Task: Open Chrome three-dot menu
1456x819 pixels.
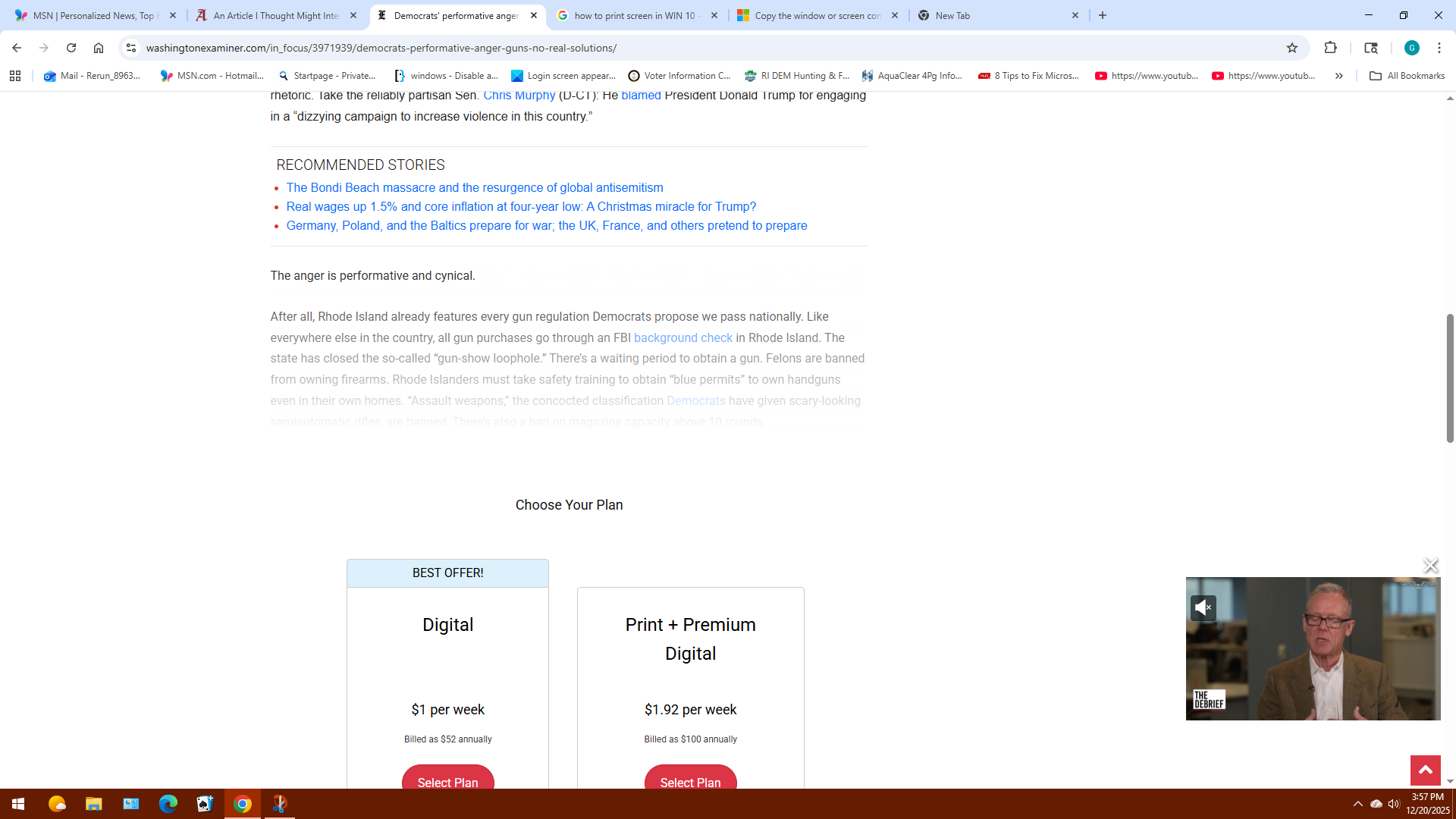Action: 1439,48
